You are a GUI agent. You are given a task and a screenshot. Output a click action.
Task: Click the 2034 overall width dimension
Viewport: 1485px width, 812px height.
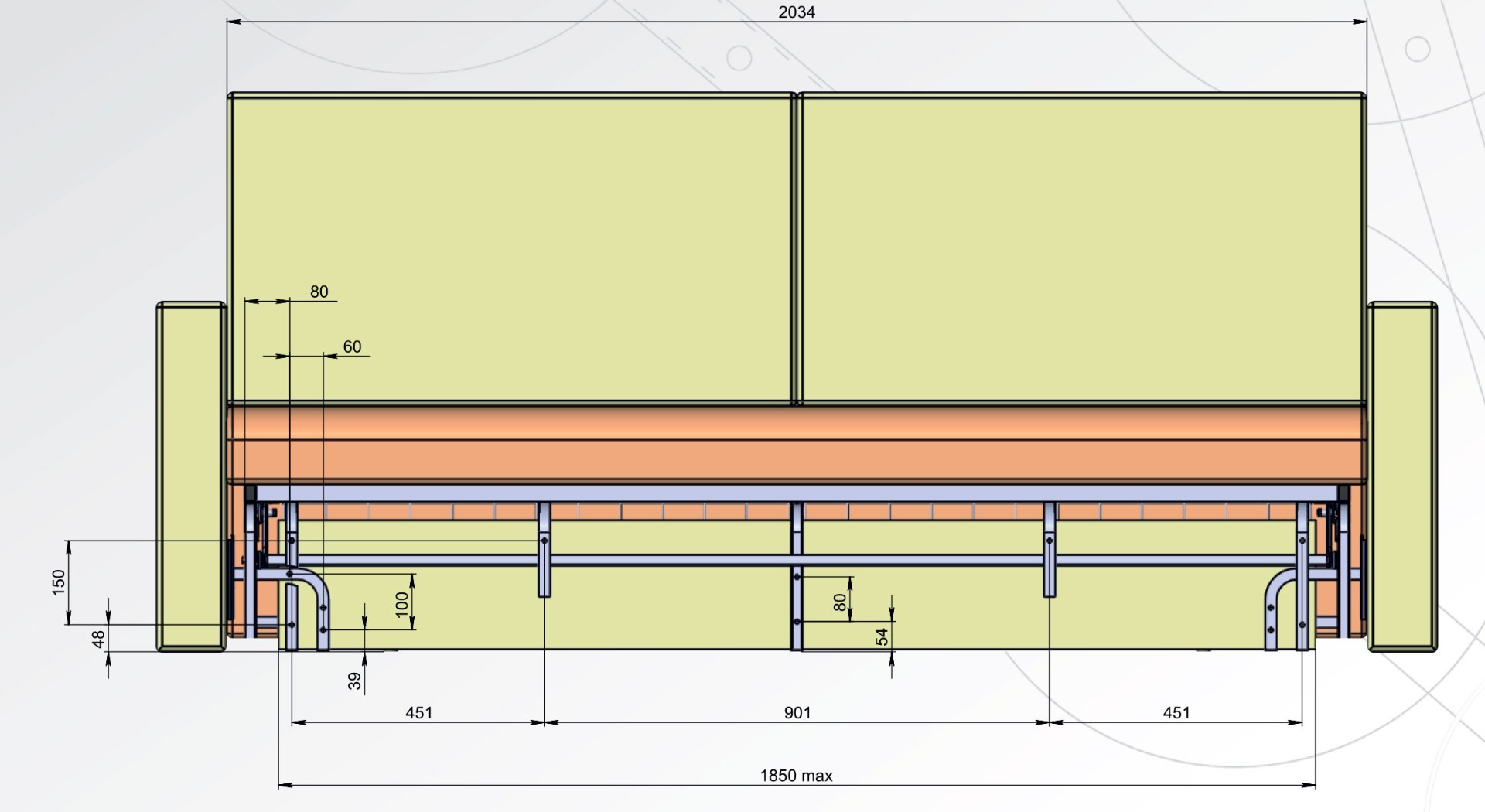tap(797, 12)
